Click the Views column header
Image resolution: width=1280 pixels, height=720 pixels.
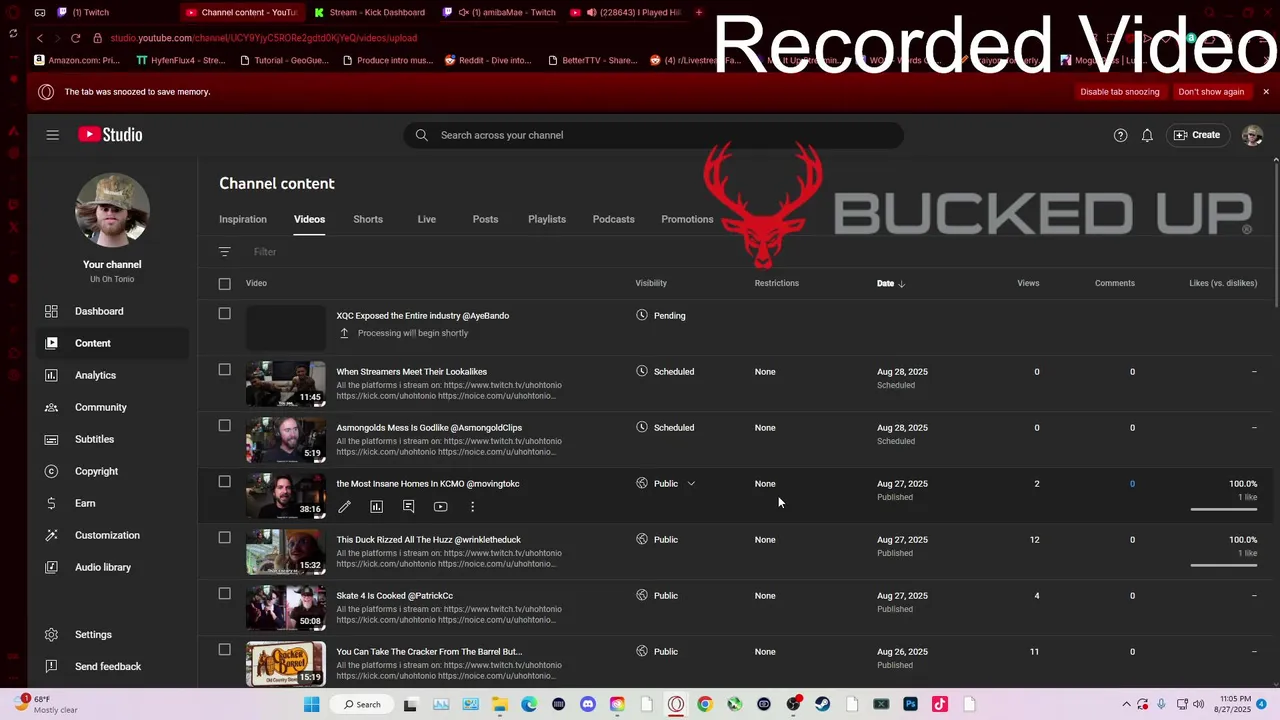tap(1028, 283)
